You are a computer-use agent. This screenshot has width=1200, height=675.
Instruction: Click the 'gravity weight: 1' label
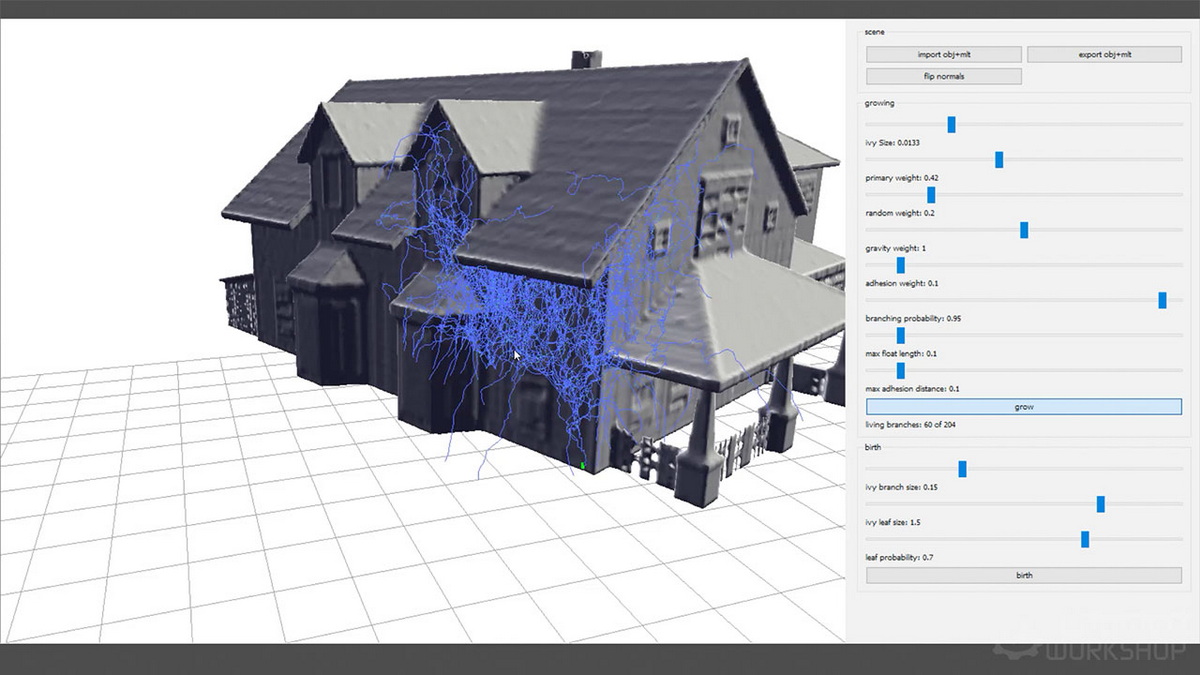[895, 248]
